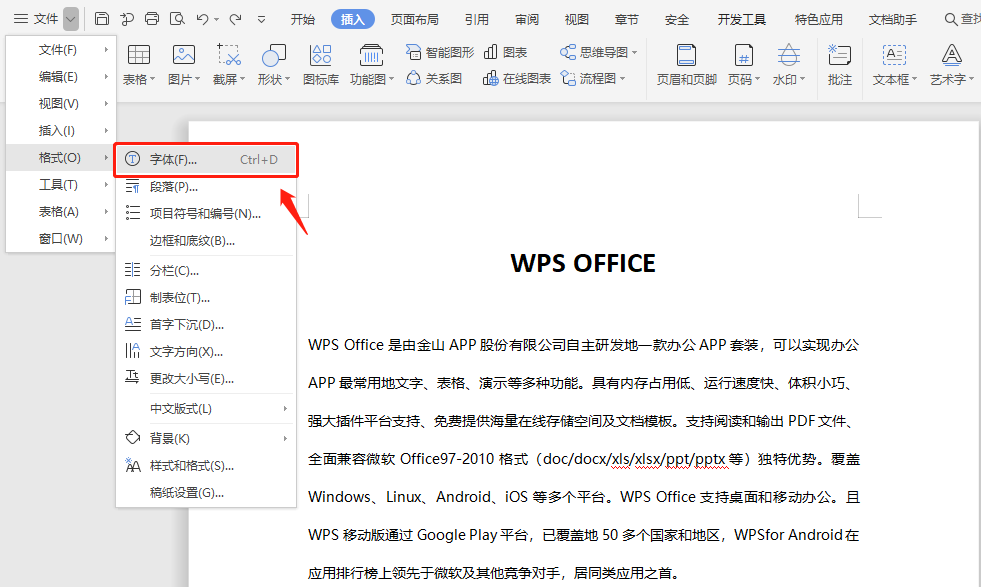
Task: Open the 图标库 icon library
Action: pos(321,64)
